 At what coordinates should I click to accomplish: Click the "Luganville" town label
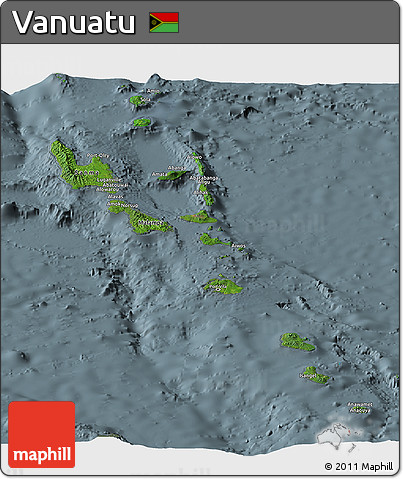click(109, 180)
